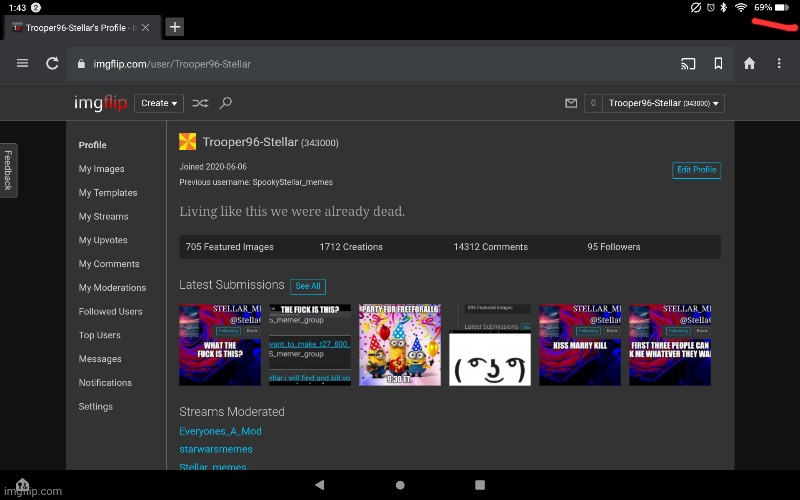This screenshot has width=800, height=500.
Task: Open the imgflip search magnifier
Action: [x=226, y=103]
